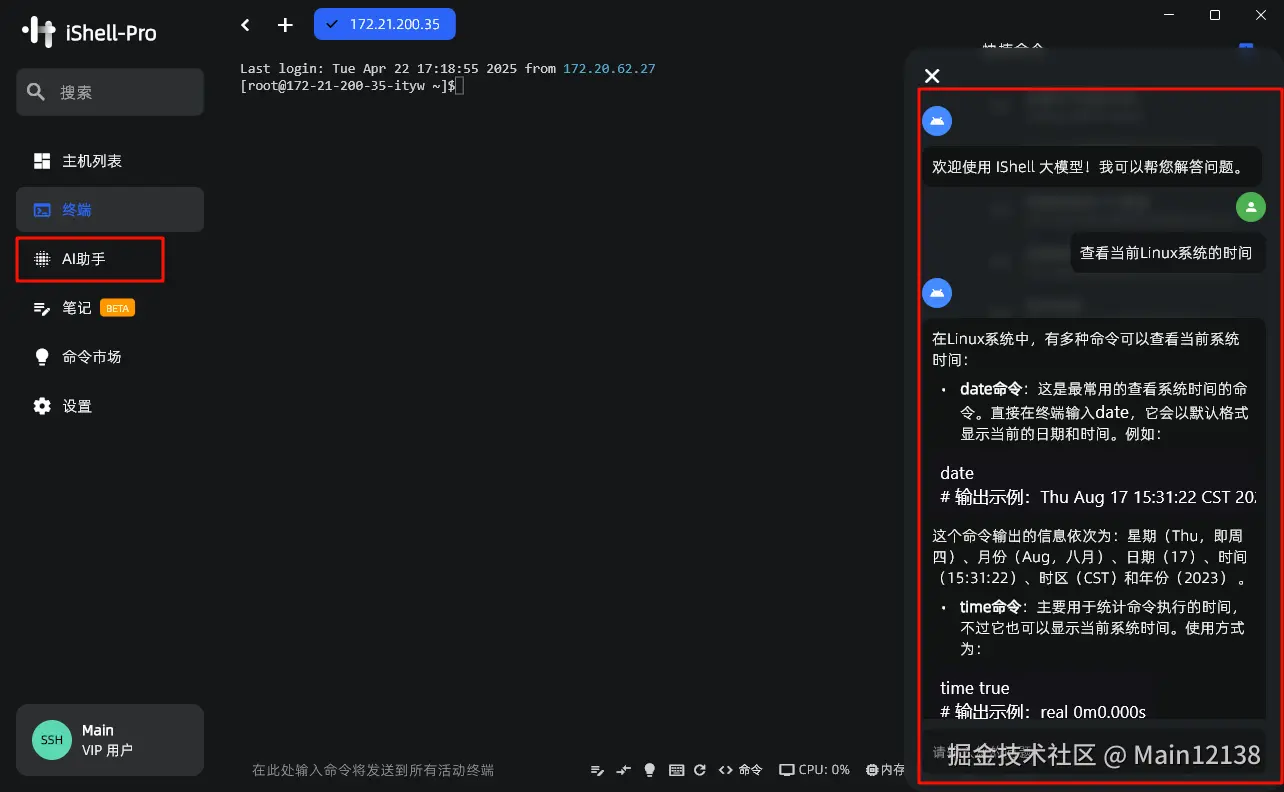Open the <> 命令 button in status bar
1284x792 pixels.
point(741,770)
